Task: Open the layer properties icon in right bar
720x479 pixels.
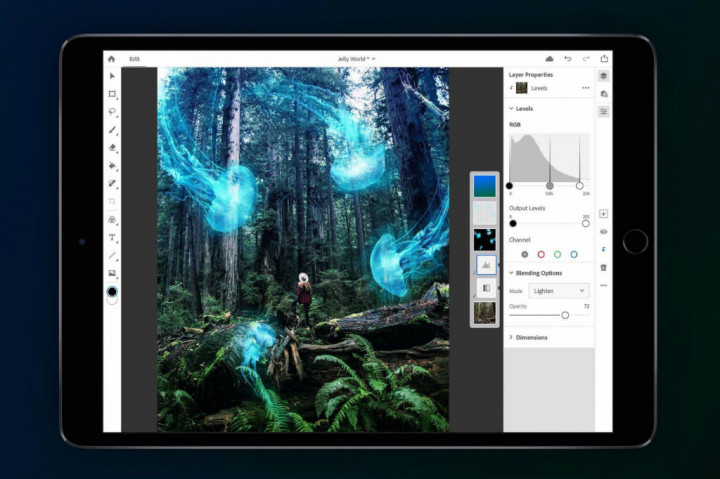Action: pos(604,94)
